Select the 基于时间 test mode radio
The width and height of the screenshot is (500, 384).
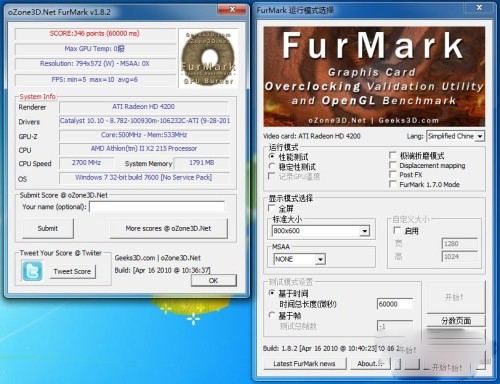tap(272, 293)
